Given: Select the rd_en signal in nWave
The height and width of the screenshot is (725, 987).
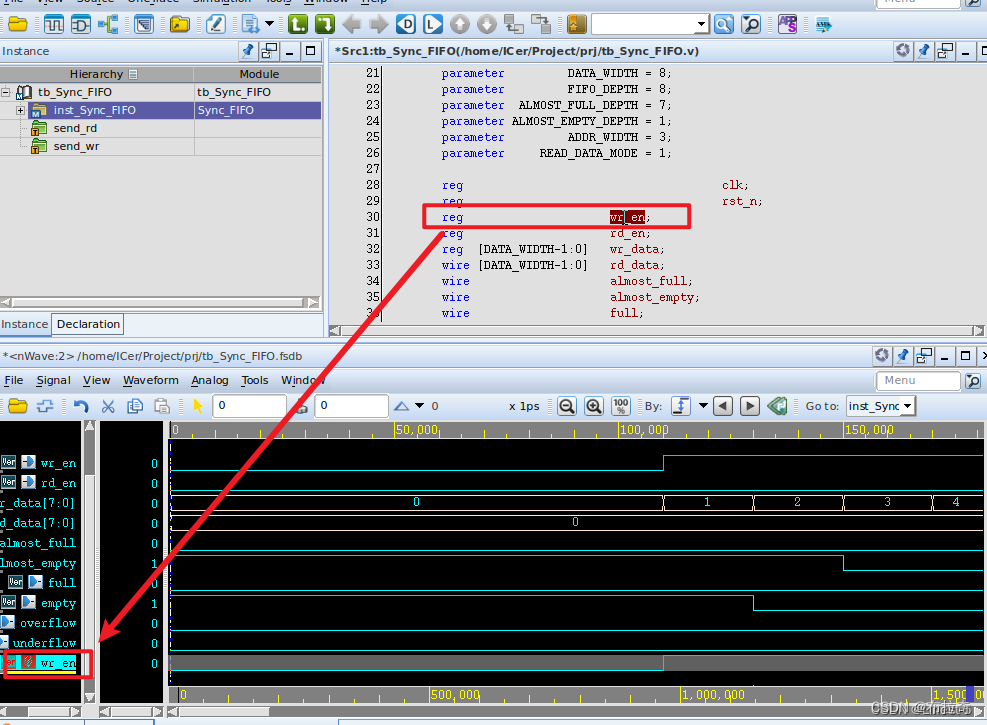Looking at the screenshot, I should pos(58,483).
